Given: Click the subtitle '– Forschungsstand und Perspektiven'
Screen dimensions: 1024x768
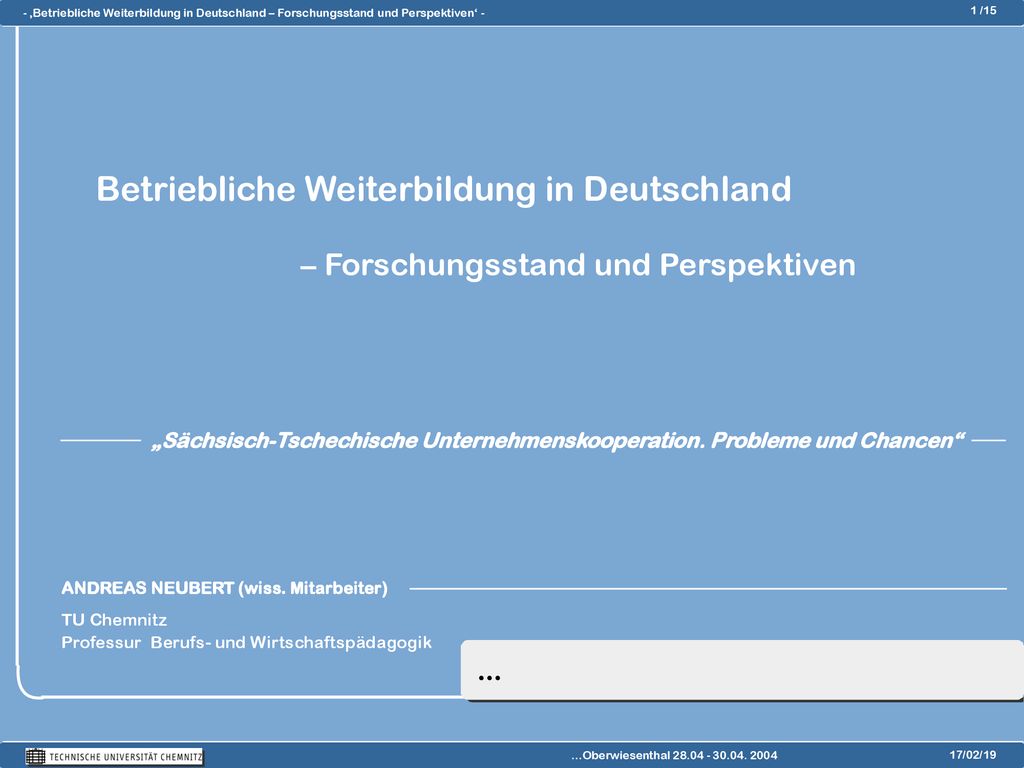Looking at the screenshot, I should coord(578,265).
